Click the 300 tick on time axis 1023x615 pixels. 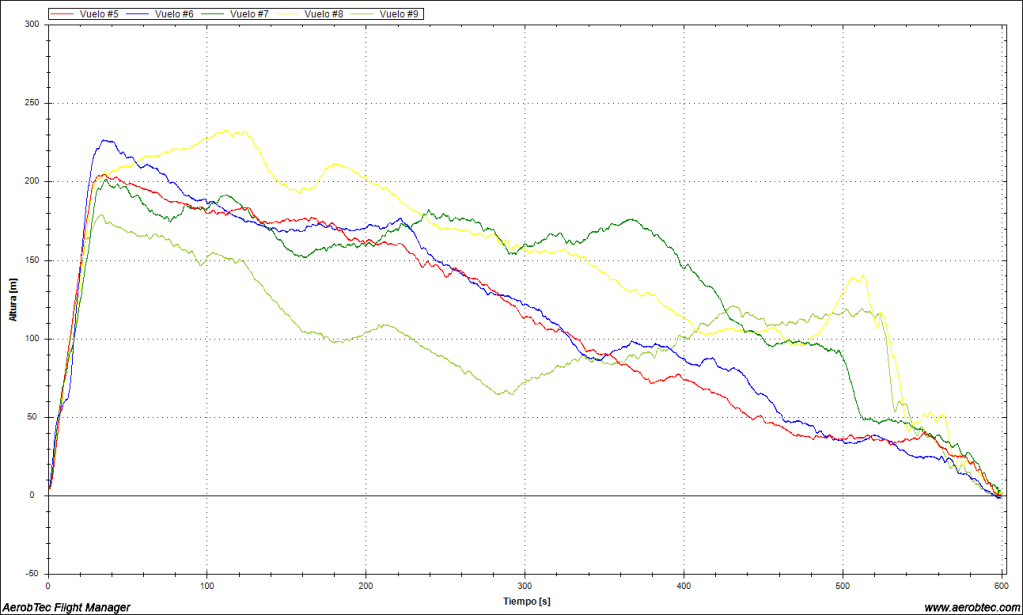point(524,586)
